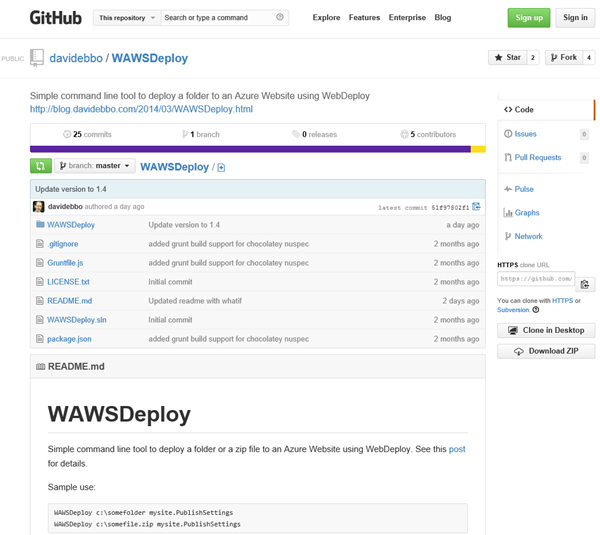Click the help icon in search box
The width and height of the screenshot is (600, 535).
279,17
